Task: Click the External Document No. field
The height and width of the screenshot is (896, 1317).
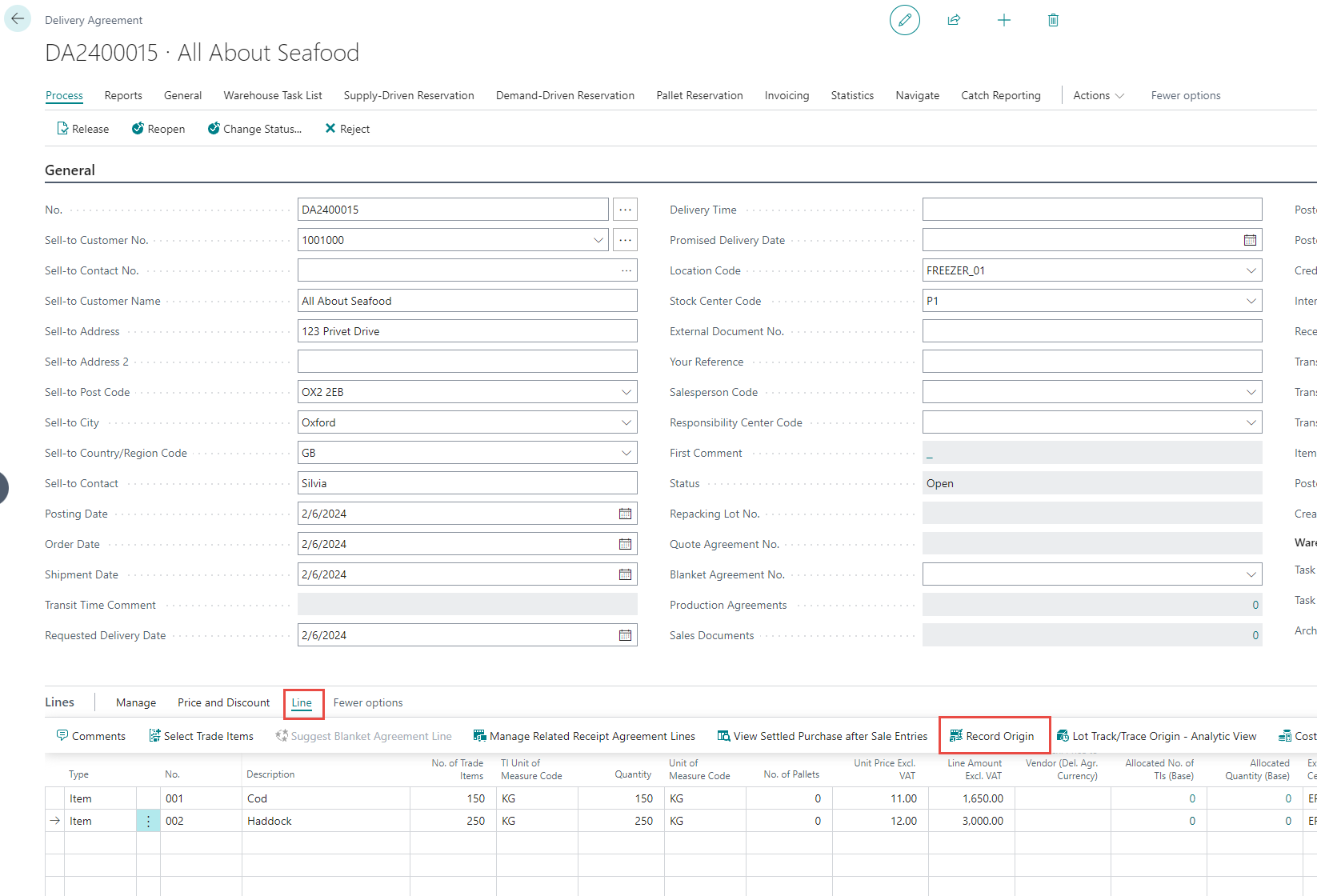Action: coord(1091,331)
